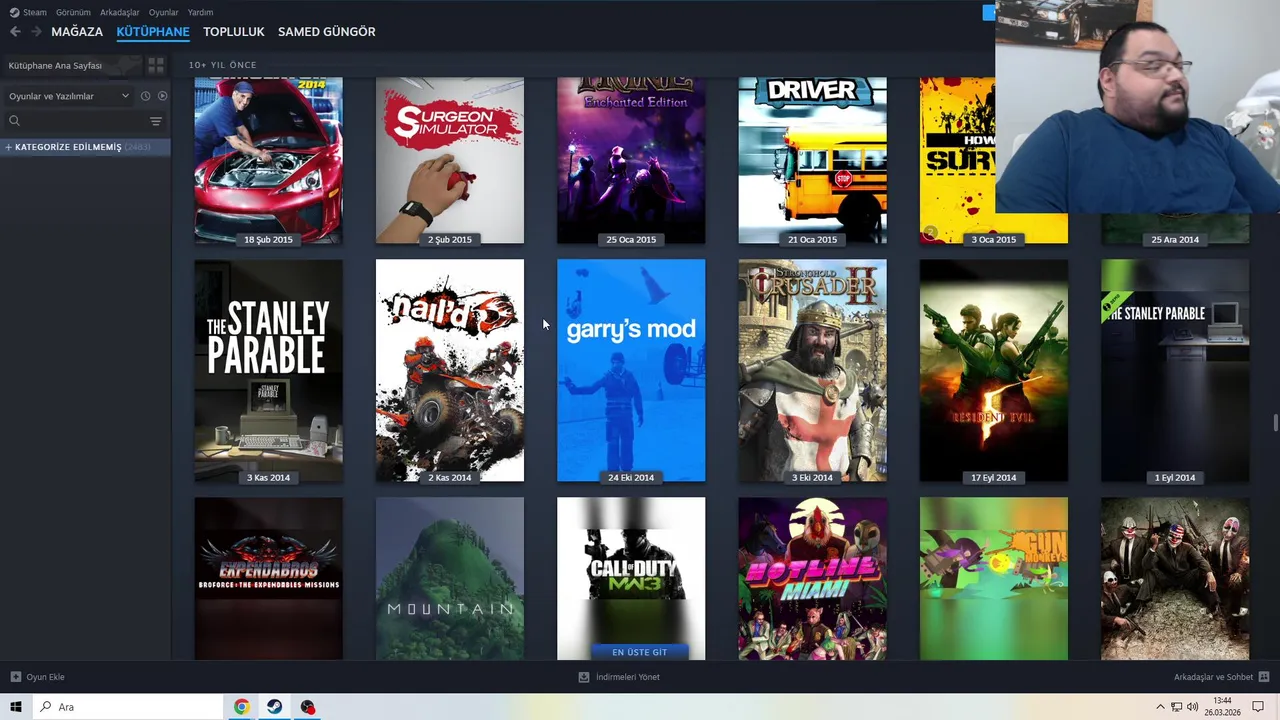Switch to the grid collections view icon
Screen dimensions: 1280x720
(156, 65)
